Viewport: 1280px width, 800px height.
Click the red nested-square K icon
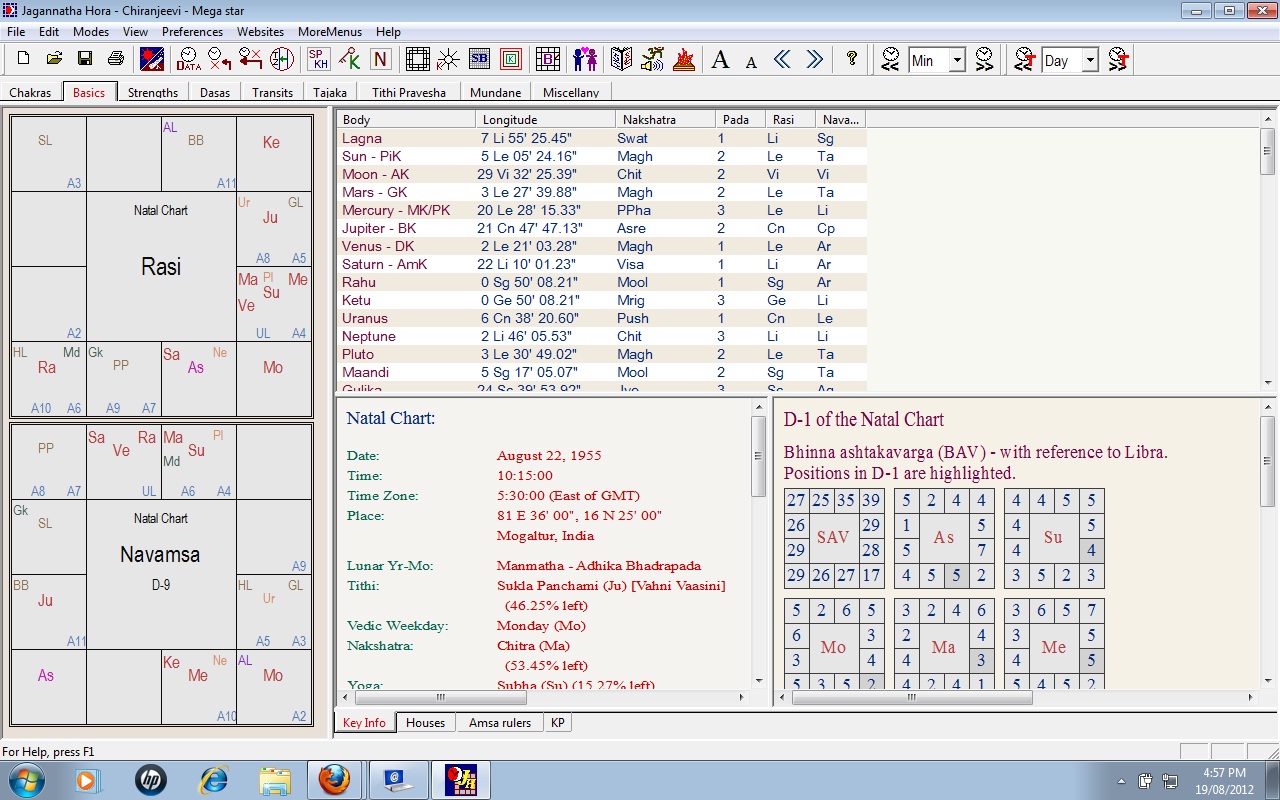pos(510,59)
